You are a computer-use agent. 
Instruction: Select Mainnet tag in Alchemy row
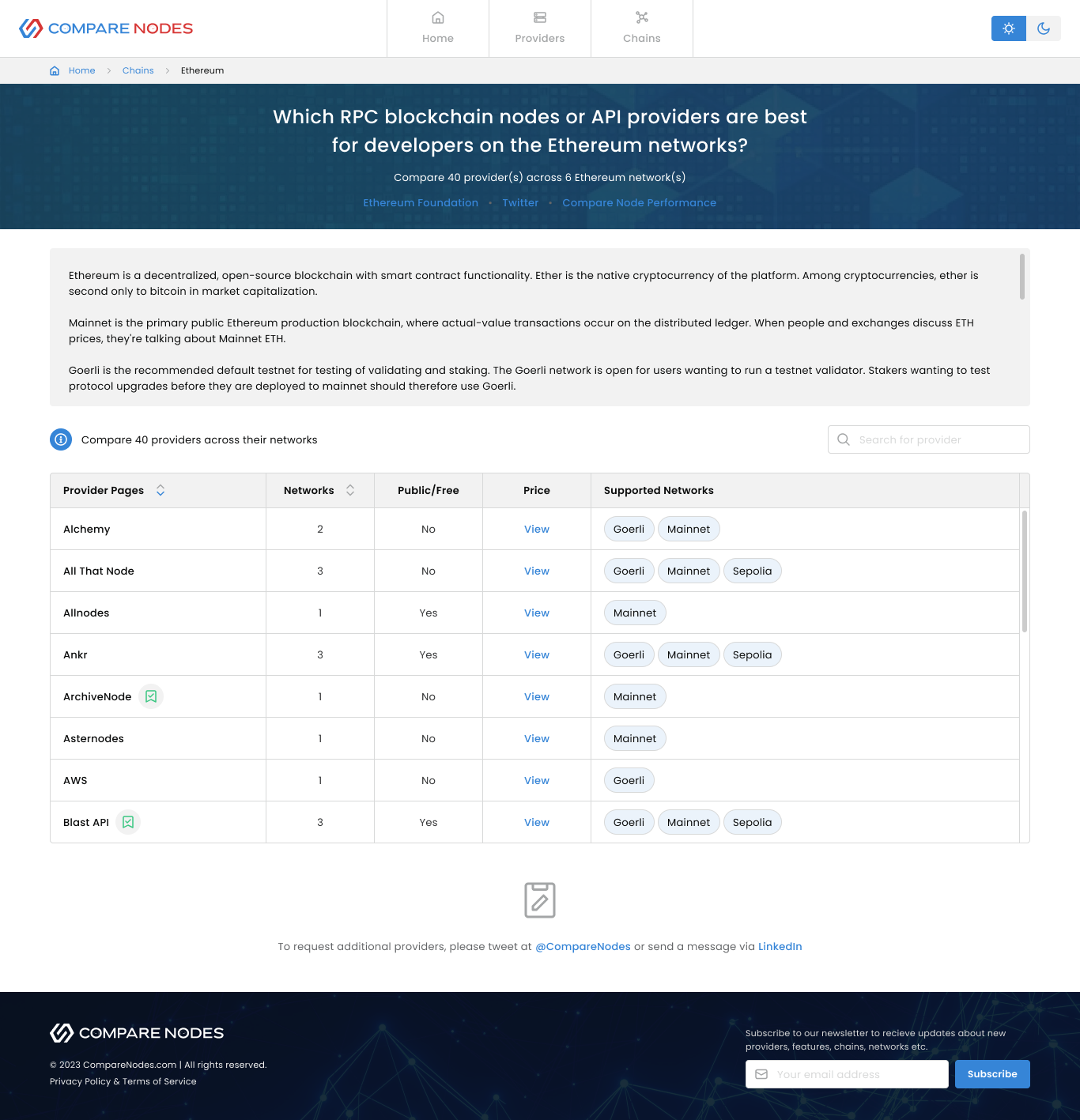click(x=689, y=529)
